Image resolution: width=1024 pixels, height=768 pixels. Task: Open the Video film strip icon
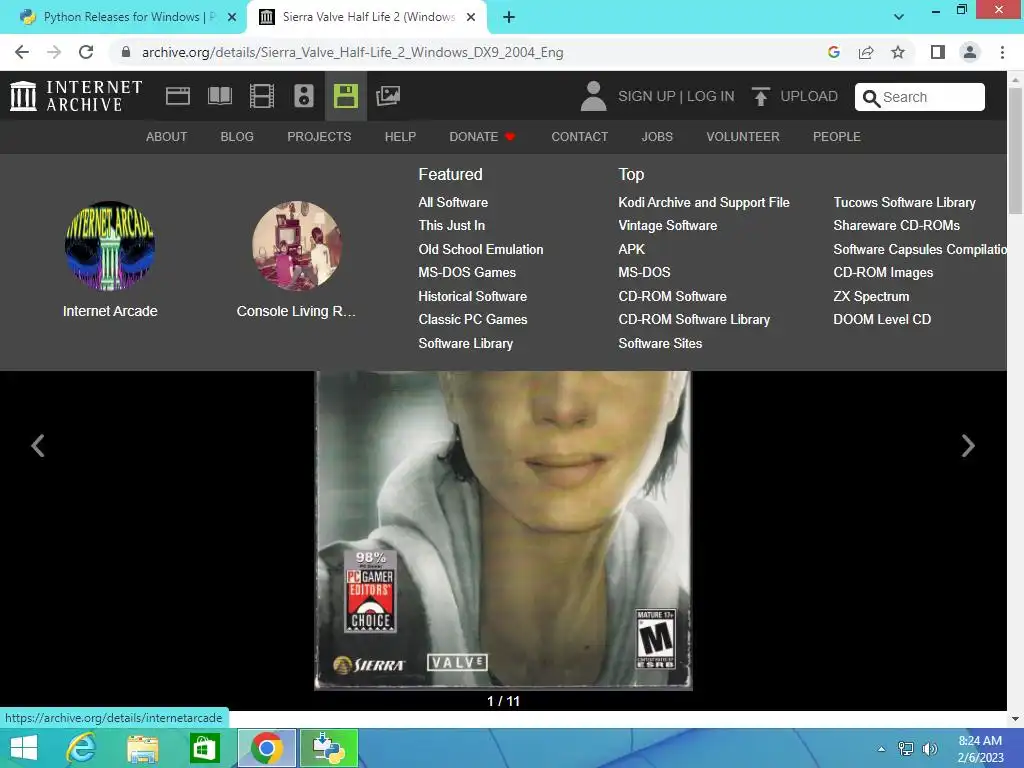[262, 96]
